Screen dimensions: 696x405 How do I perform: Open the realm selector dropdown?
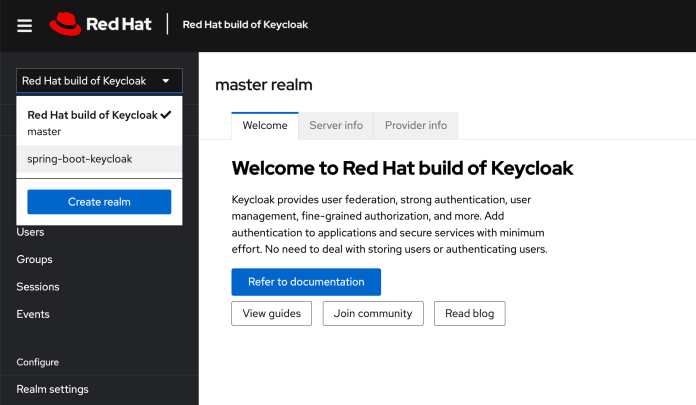tap(99, 81)
